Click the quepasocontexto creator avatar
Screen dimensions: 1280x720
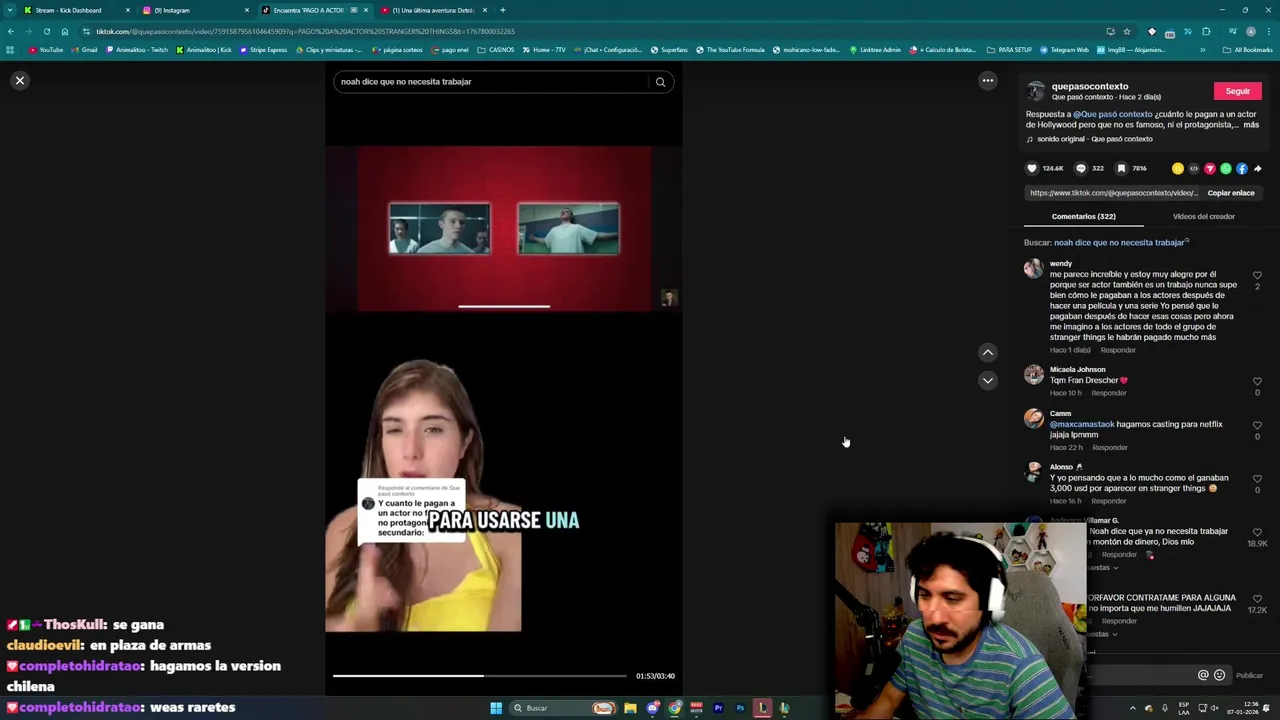[x=1036, y=91]
